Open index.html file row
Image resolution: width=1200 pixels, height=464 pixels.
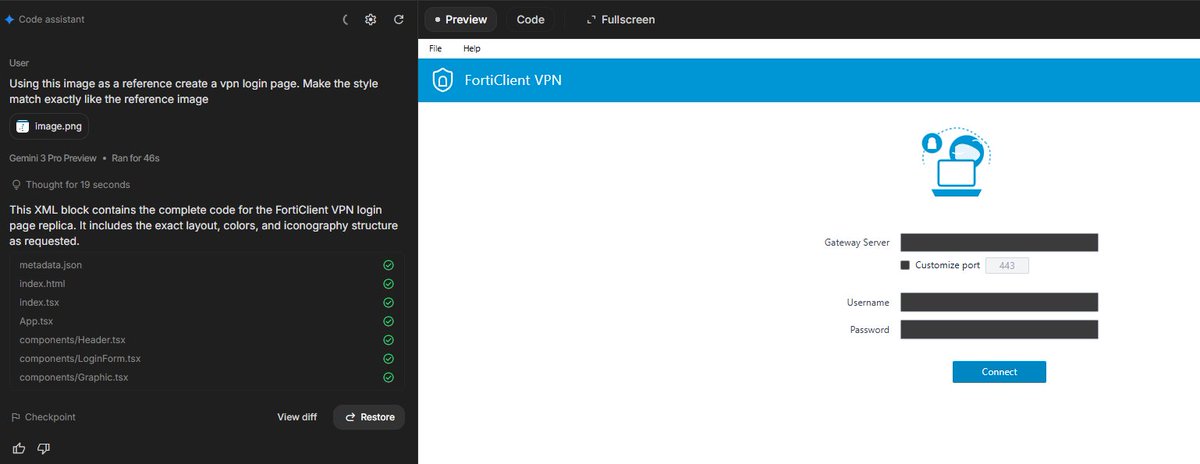tap(206, 284)
